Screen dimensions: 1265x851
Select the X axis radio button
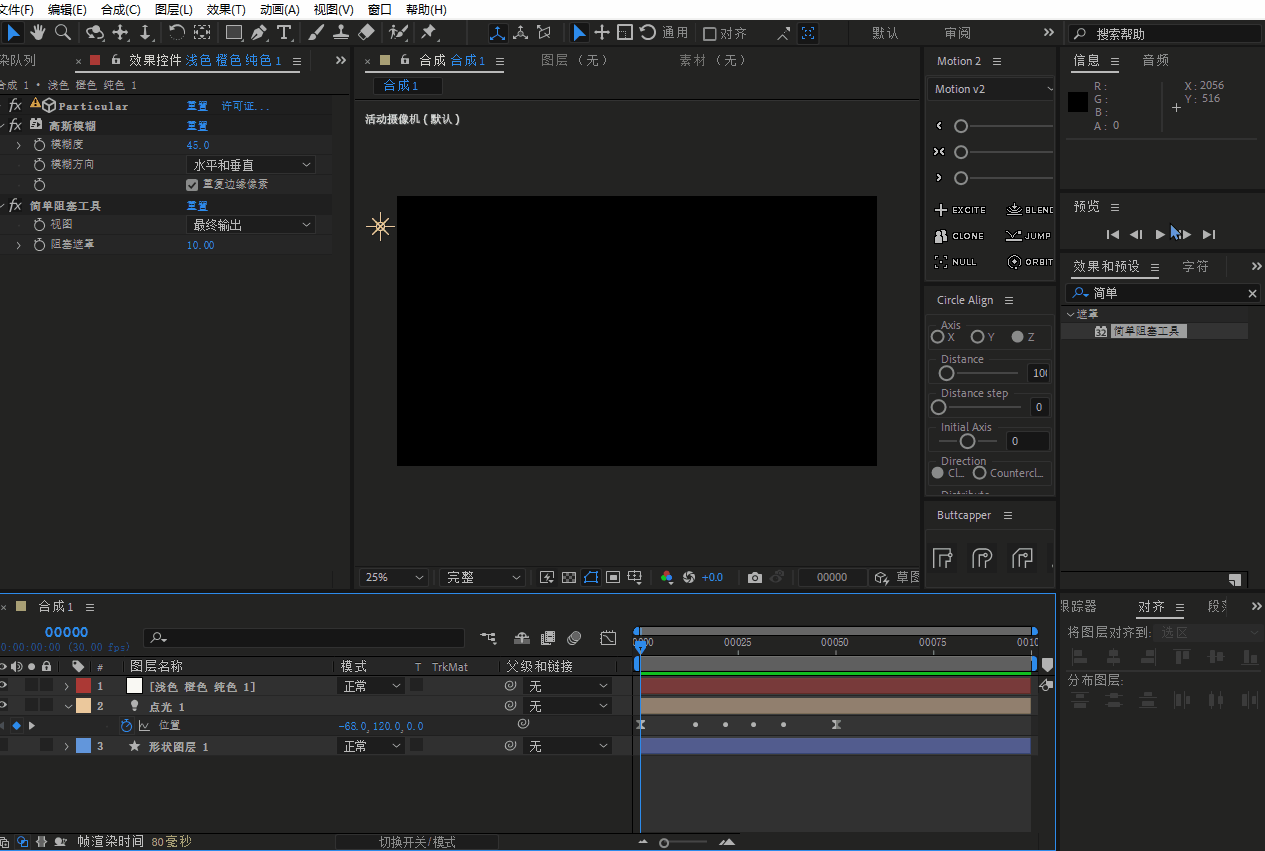pyautogui.click(x=938, y=337)
